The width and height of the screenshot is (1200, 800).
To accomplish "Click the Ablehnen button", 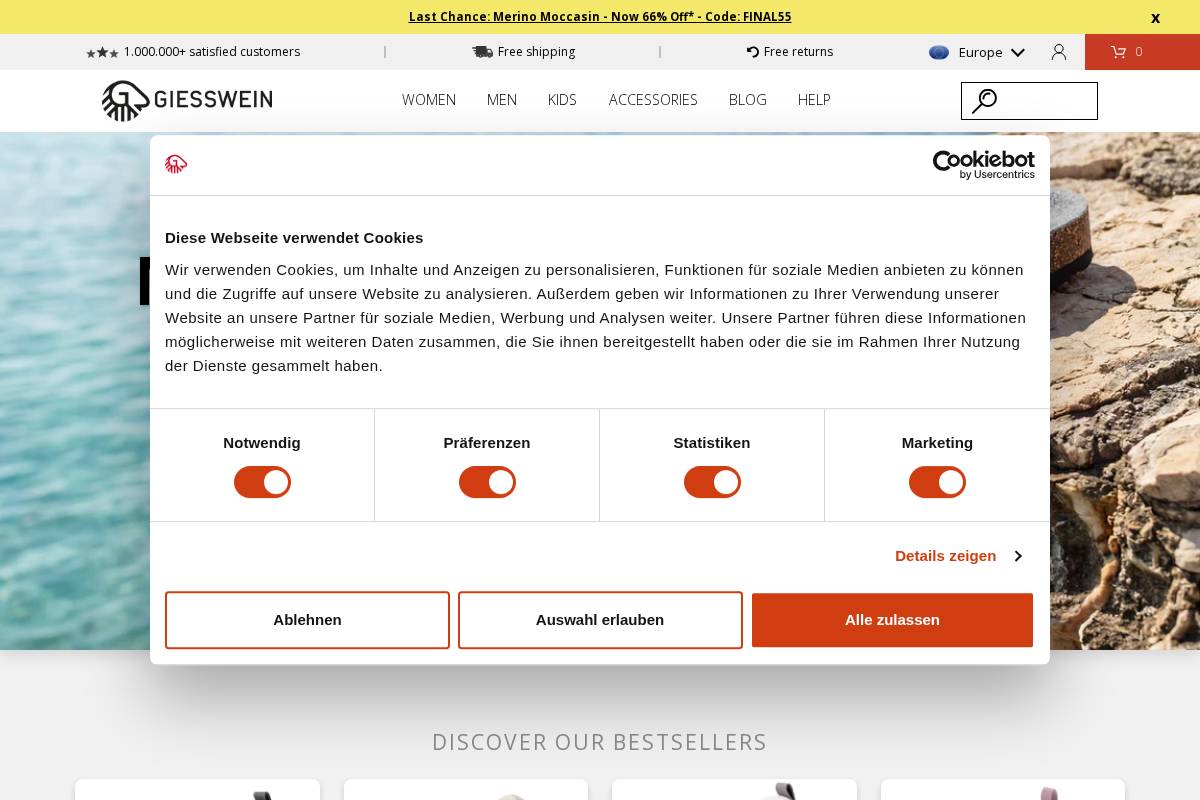I will click(307, 620).
